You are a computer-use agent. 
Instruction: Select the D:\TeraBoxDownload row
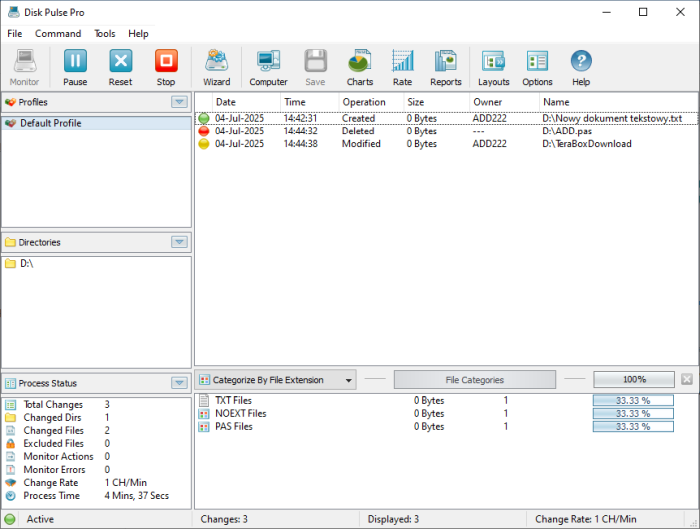coord(446,144)
